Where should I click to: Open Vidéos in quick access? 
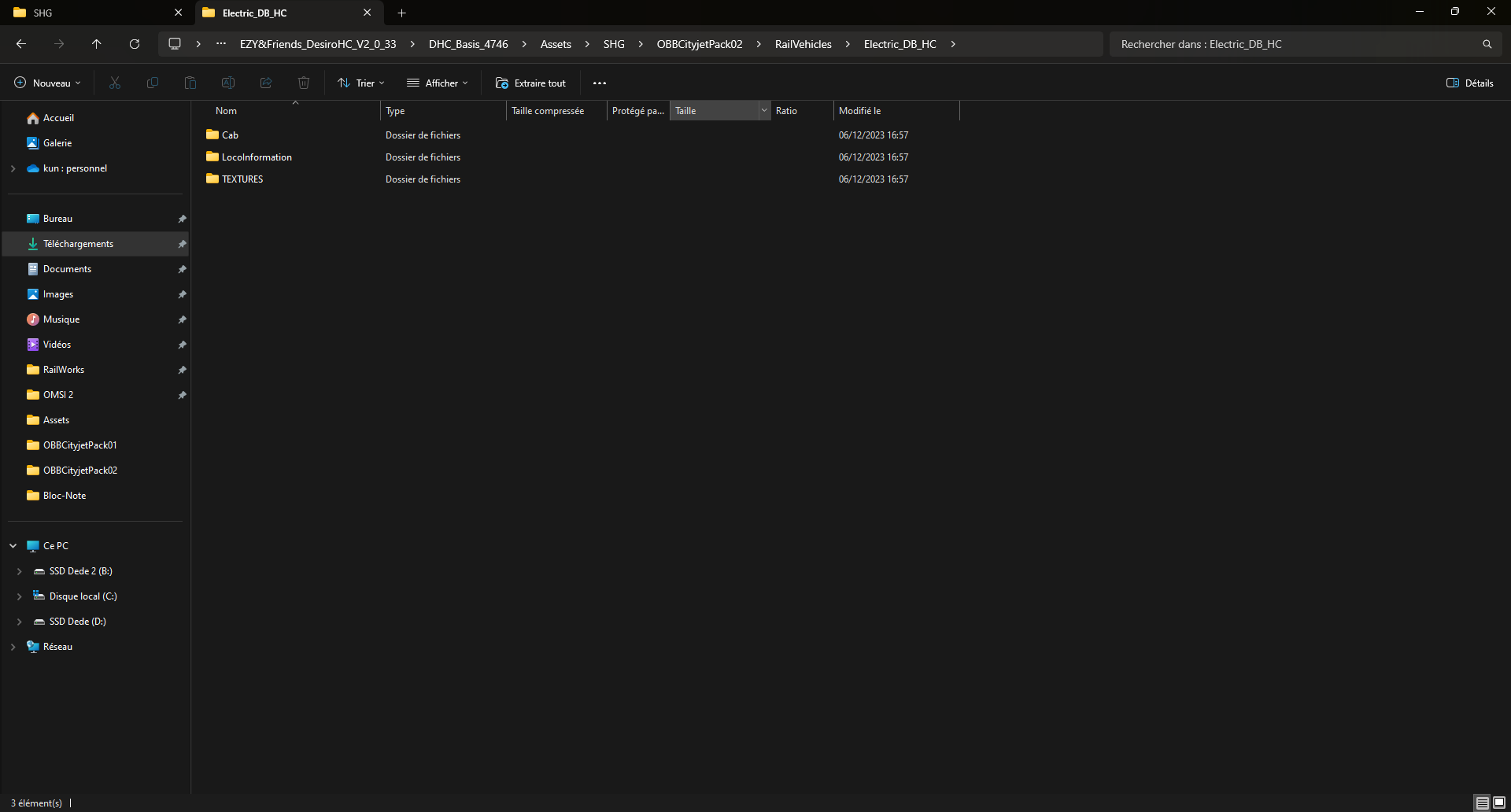[95, 345]
